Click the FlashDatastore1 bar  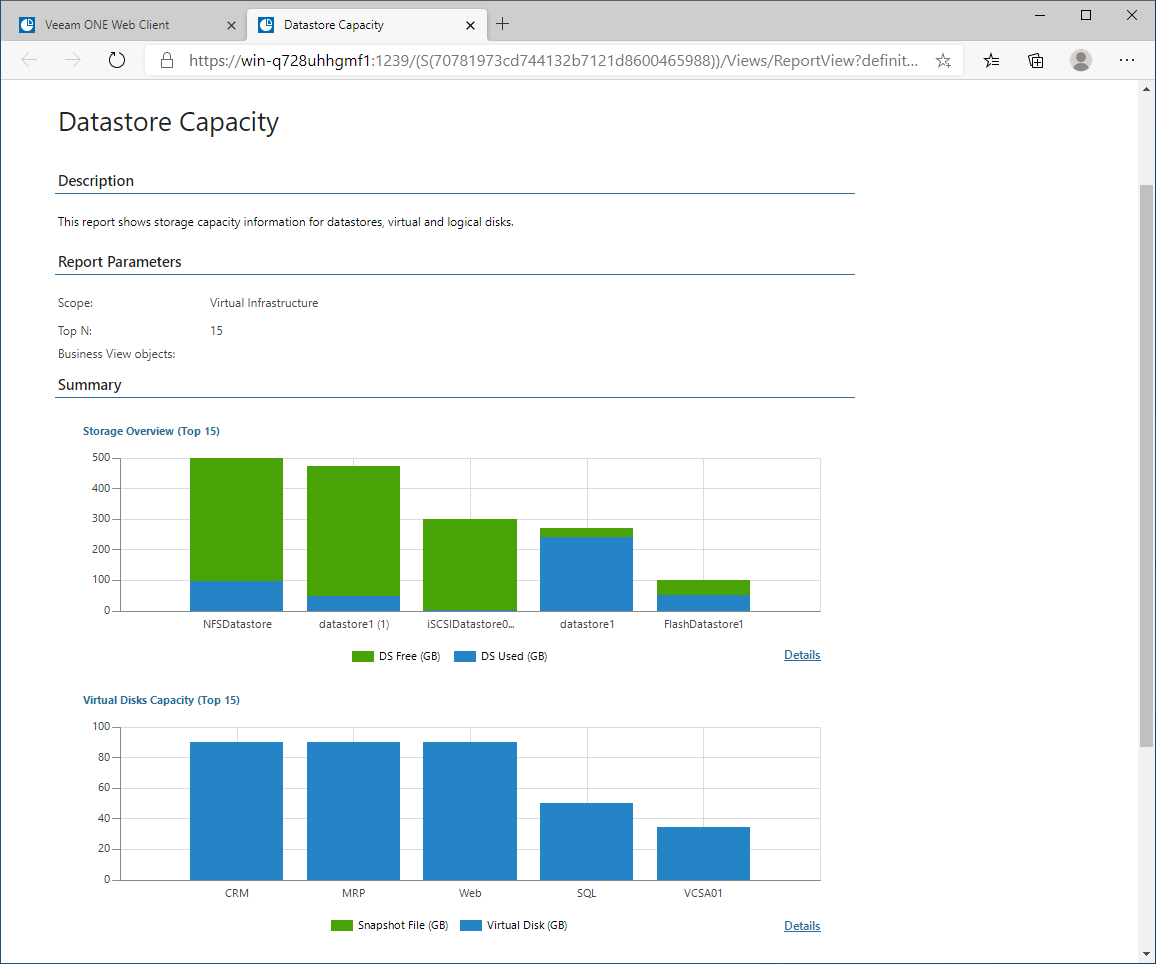[x=703, y=595]
